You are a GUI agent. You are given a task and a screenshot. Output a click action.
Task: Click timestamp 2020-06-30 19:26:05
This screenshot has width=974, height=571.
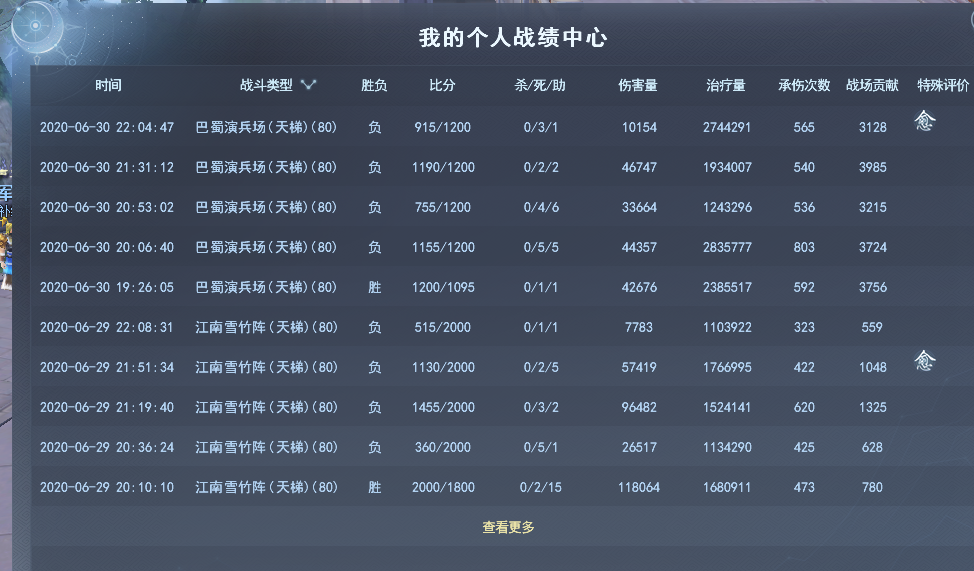coord(107,288)
